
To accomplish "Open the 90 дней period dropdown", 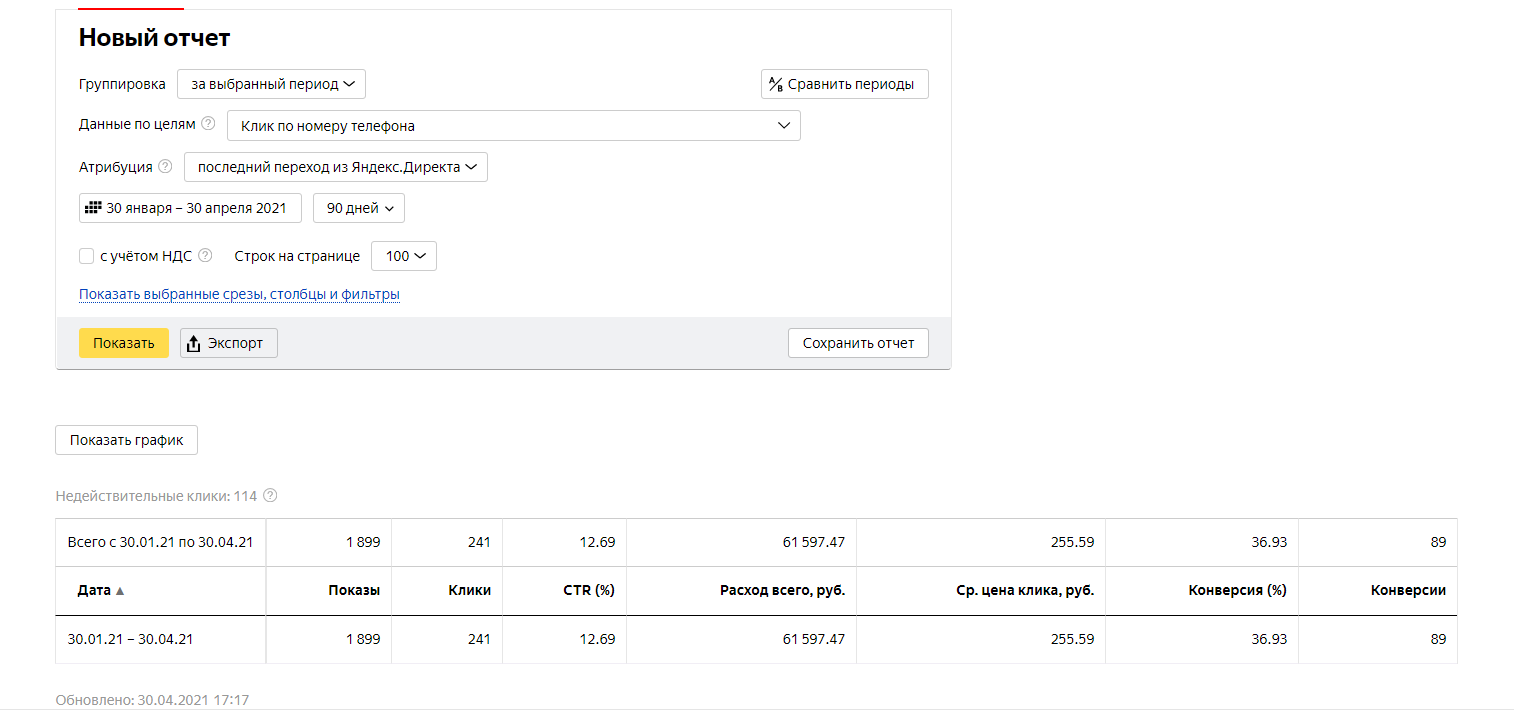I will (x=359, y=208).
